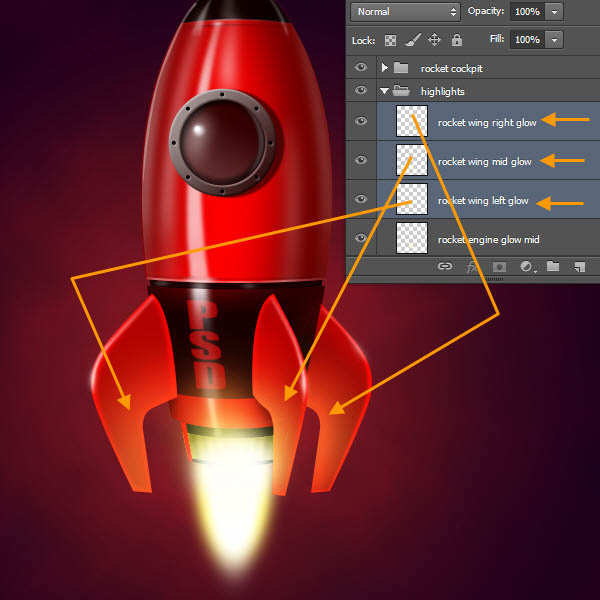Click the lock position icon

click(434, 40)
